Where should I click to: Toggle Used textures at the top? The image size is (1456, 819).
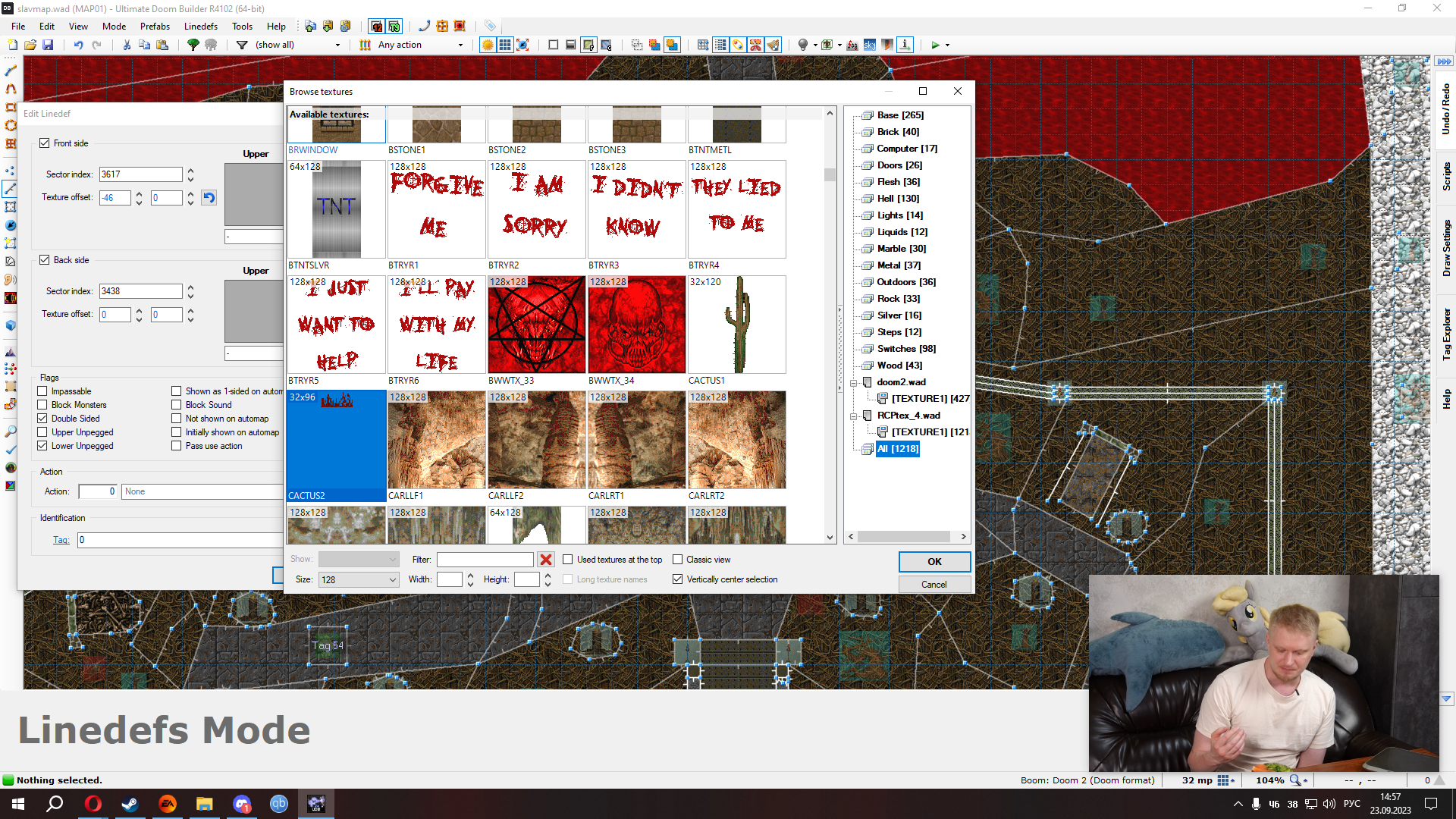[567, 560]
